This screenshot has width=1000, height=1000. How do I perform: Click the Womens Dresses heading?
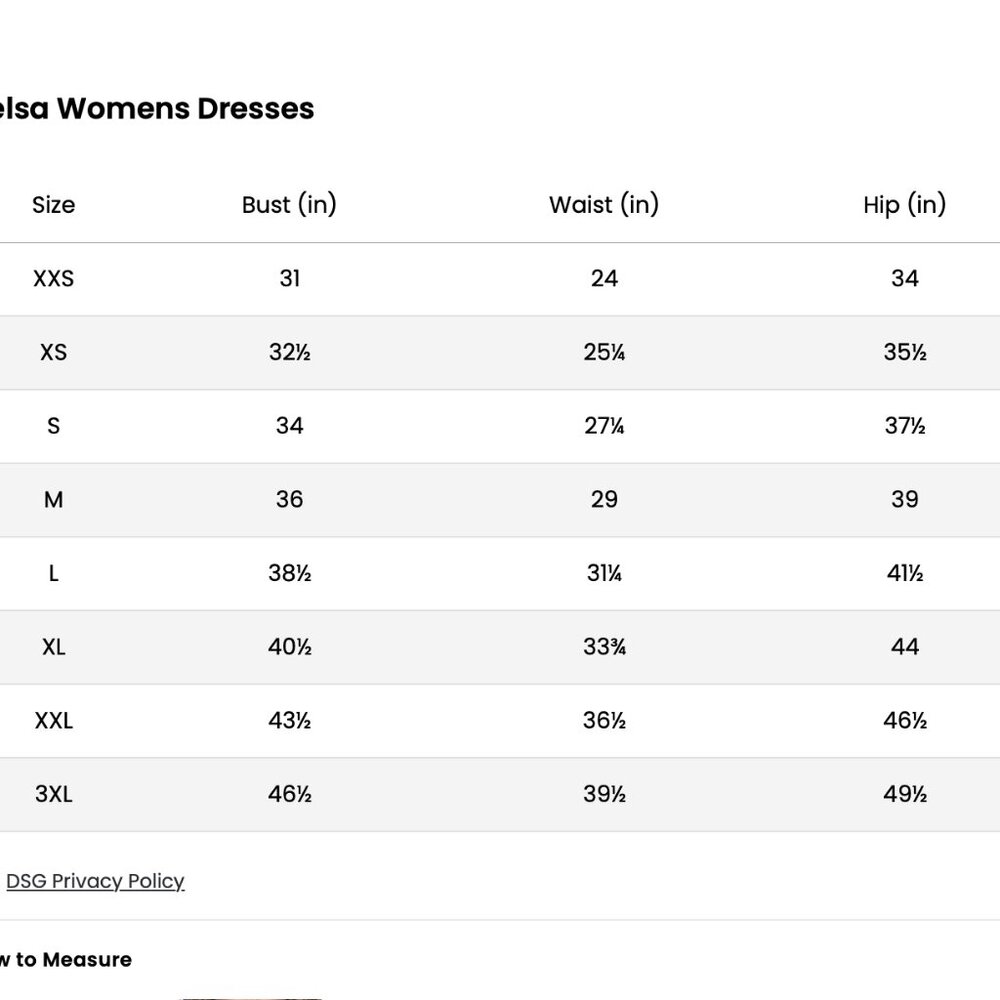(156, 108)
